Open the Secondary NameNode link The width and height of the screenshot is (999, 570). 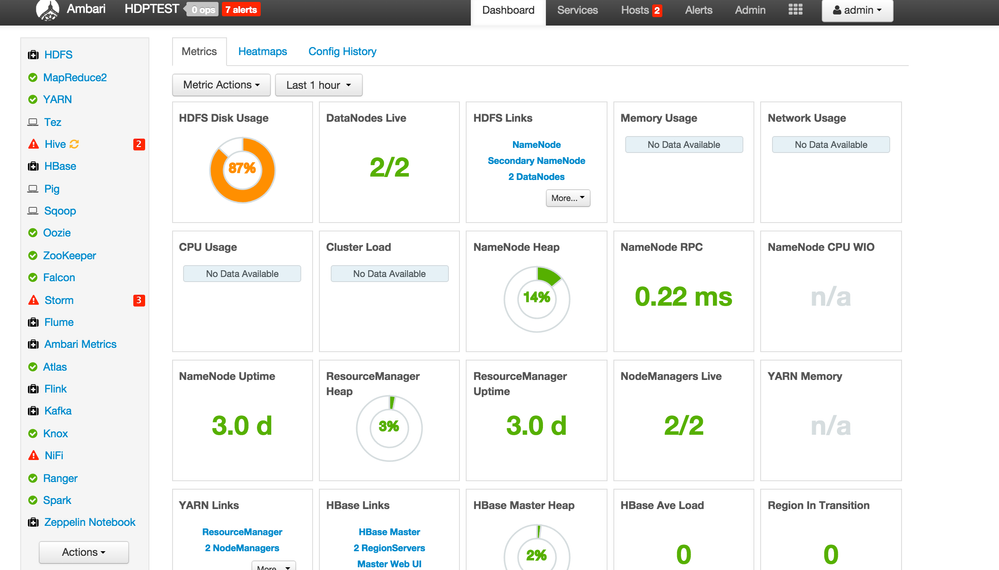click(536, 160)
